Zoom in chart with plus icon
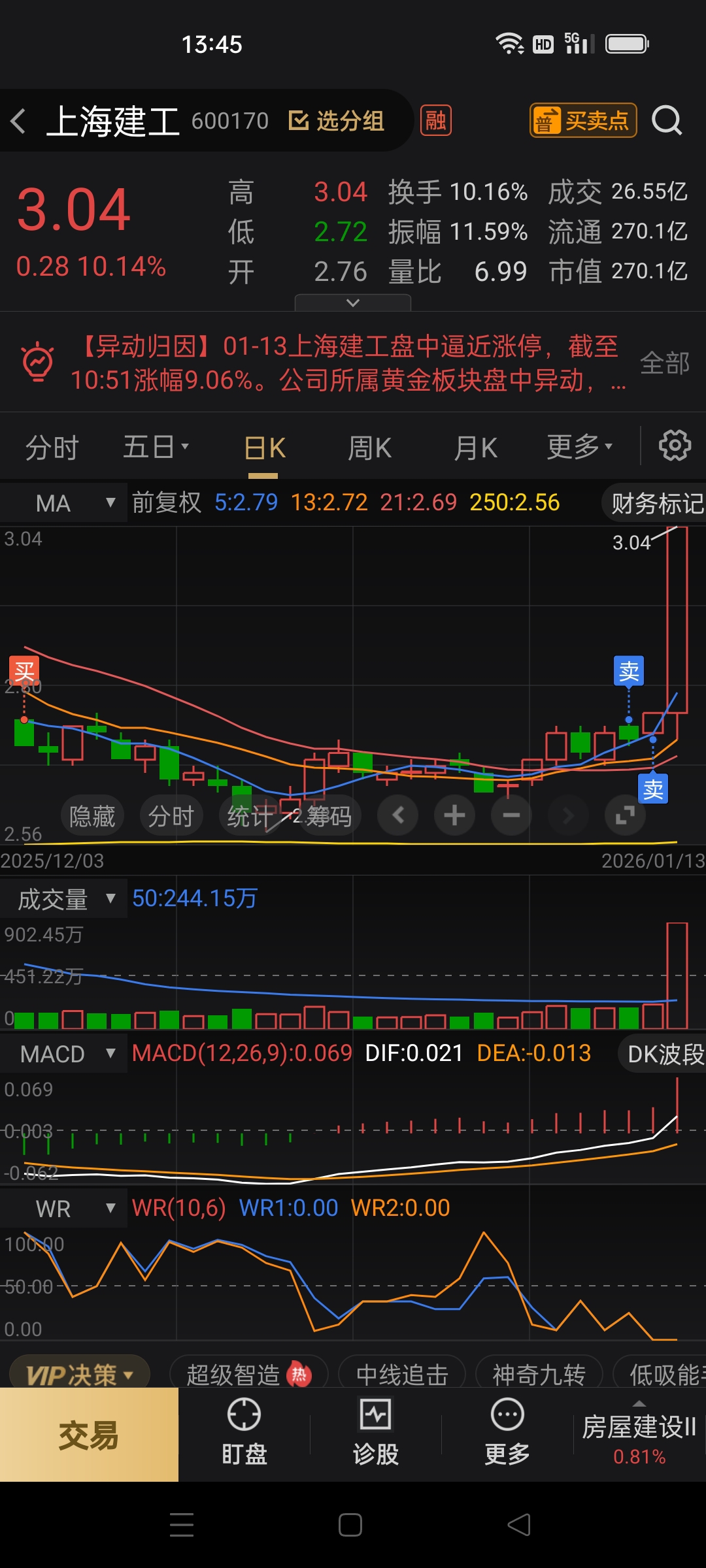 [x=454, y=815]
